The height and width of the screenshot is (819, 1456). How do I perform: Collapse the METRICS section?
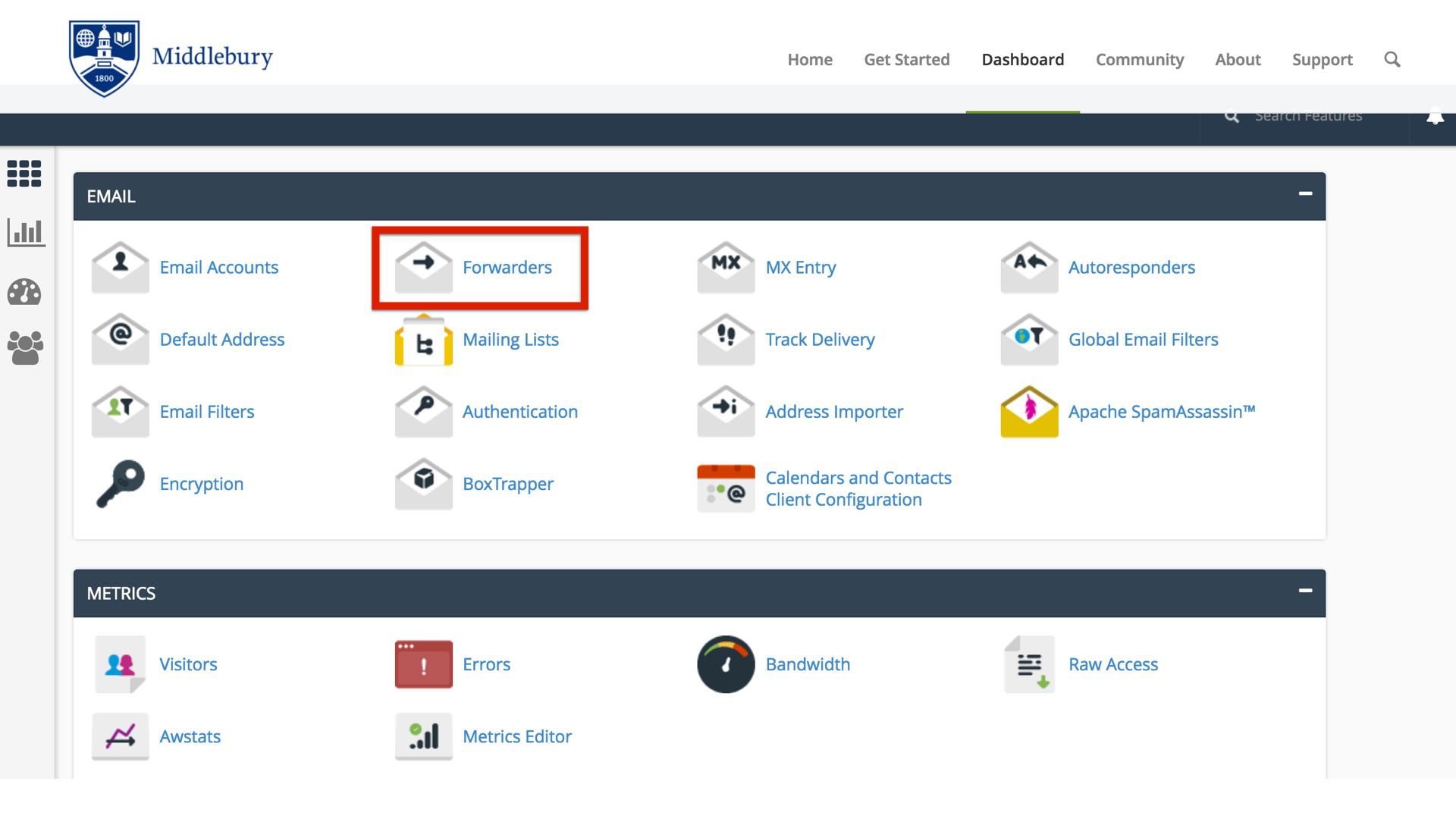click(x=1305, y=591)
